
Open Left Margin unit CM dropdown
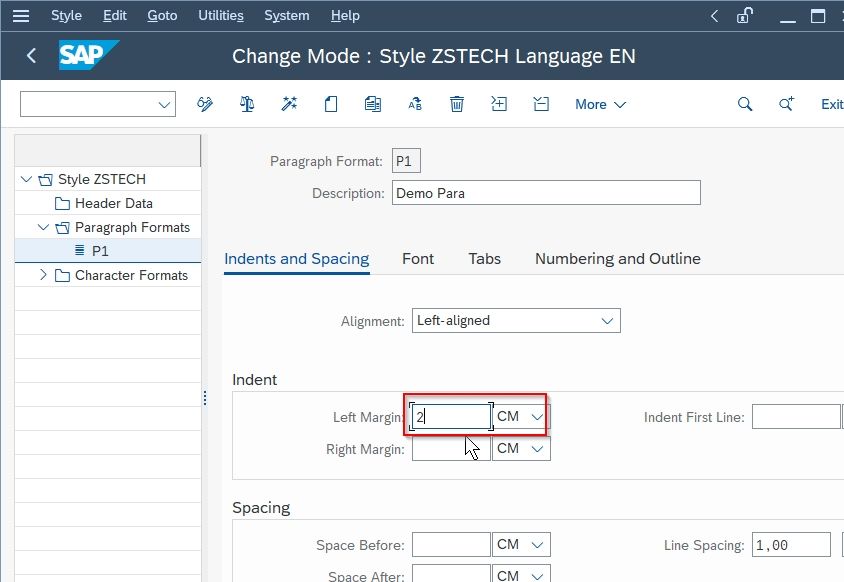(x=537, y=417)
